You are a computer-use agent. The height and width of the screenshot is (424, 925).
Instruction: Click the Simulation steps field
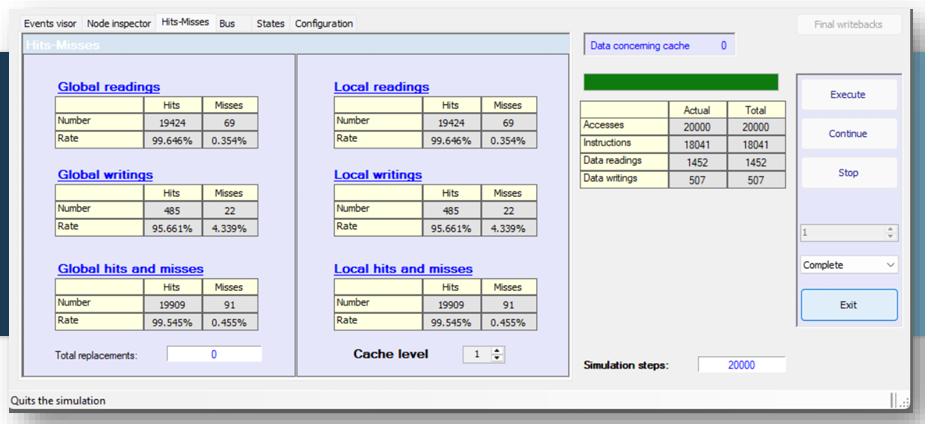click(742, 365)
